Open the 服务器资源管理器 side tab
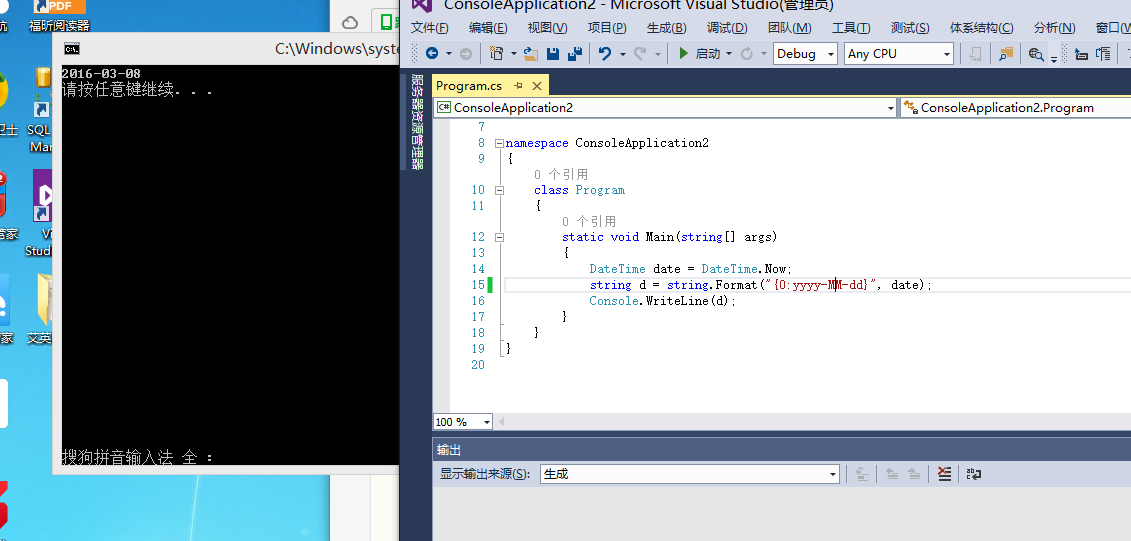The width and height of the screenshot is (1131, 541). [417, 121]
